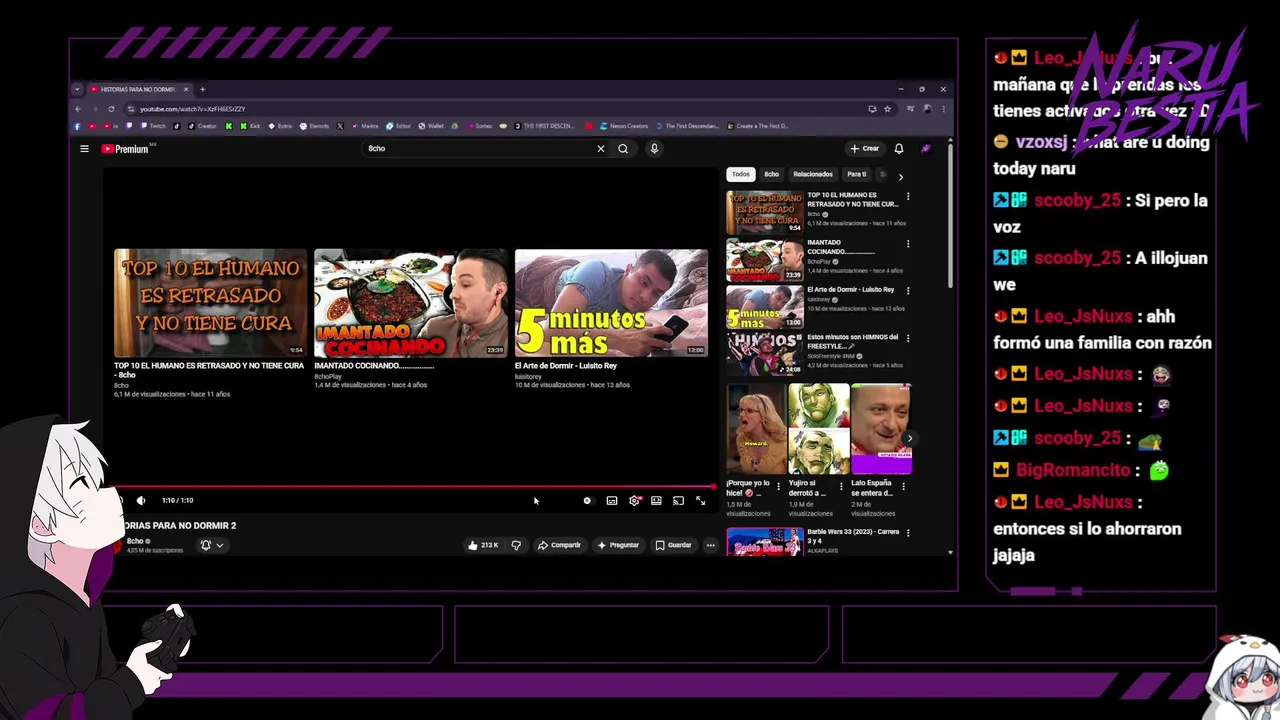Open Chrome's three-dot menu
The height and width of the screenshot is (720, 1280).
click(x=942, y=108)
